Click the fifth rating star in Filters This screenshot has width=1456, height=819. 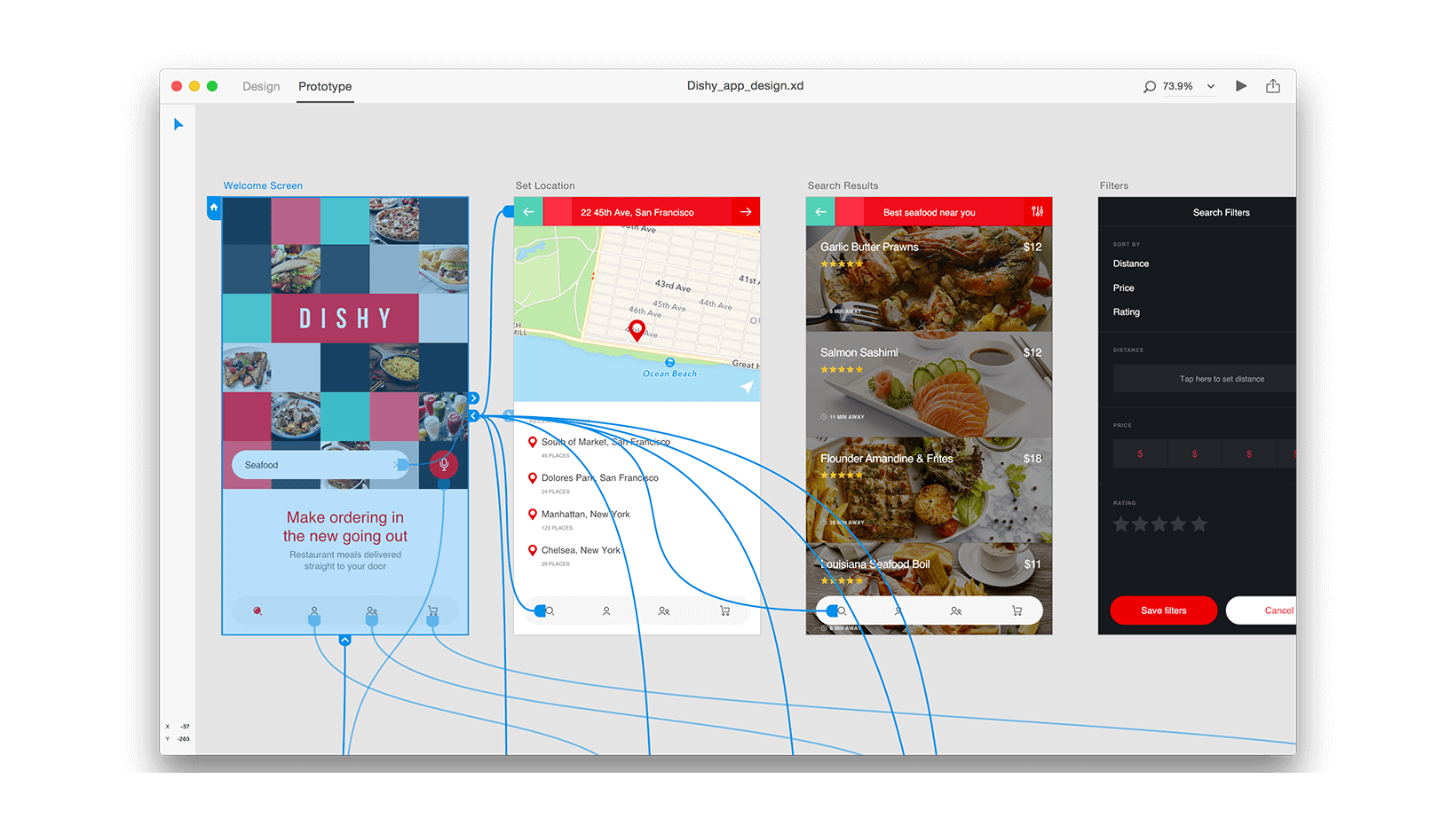click(1199, 524)
